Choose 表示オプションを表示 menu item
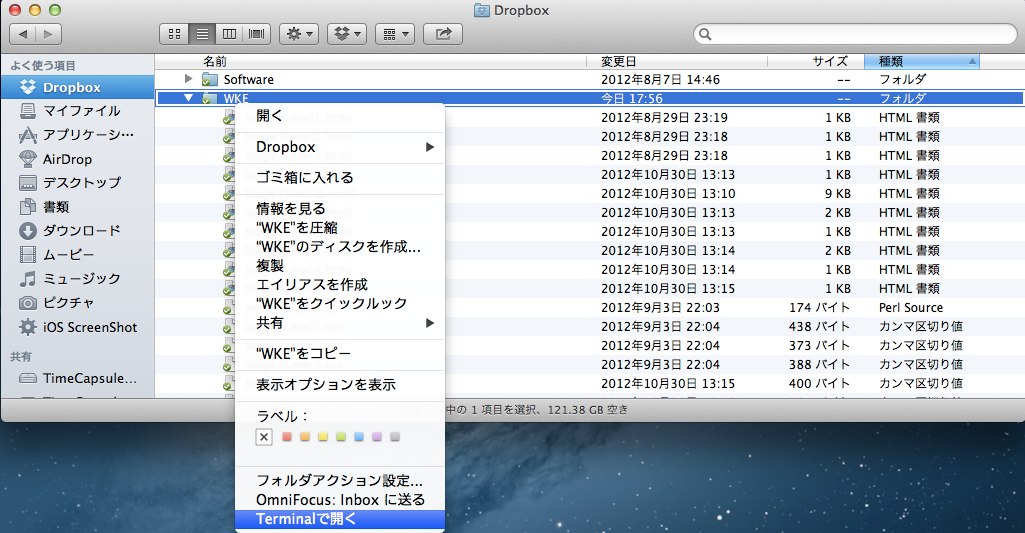The width and height of the screenshot is (1025, 533). click(x=340, y=385)
